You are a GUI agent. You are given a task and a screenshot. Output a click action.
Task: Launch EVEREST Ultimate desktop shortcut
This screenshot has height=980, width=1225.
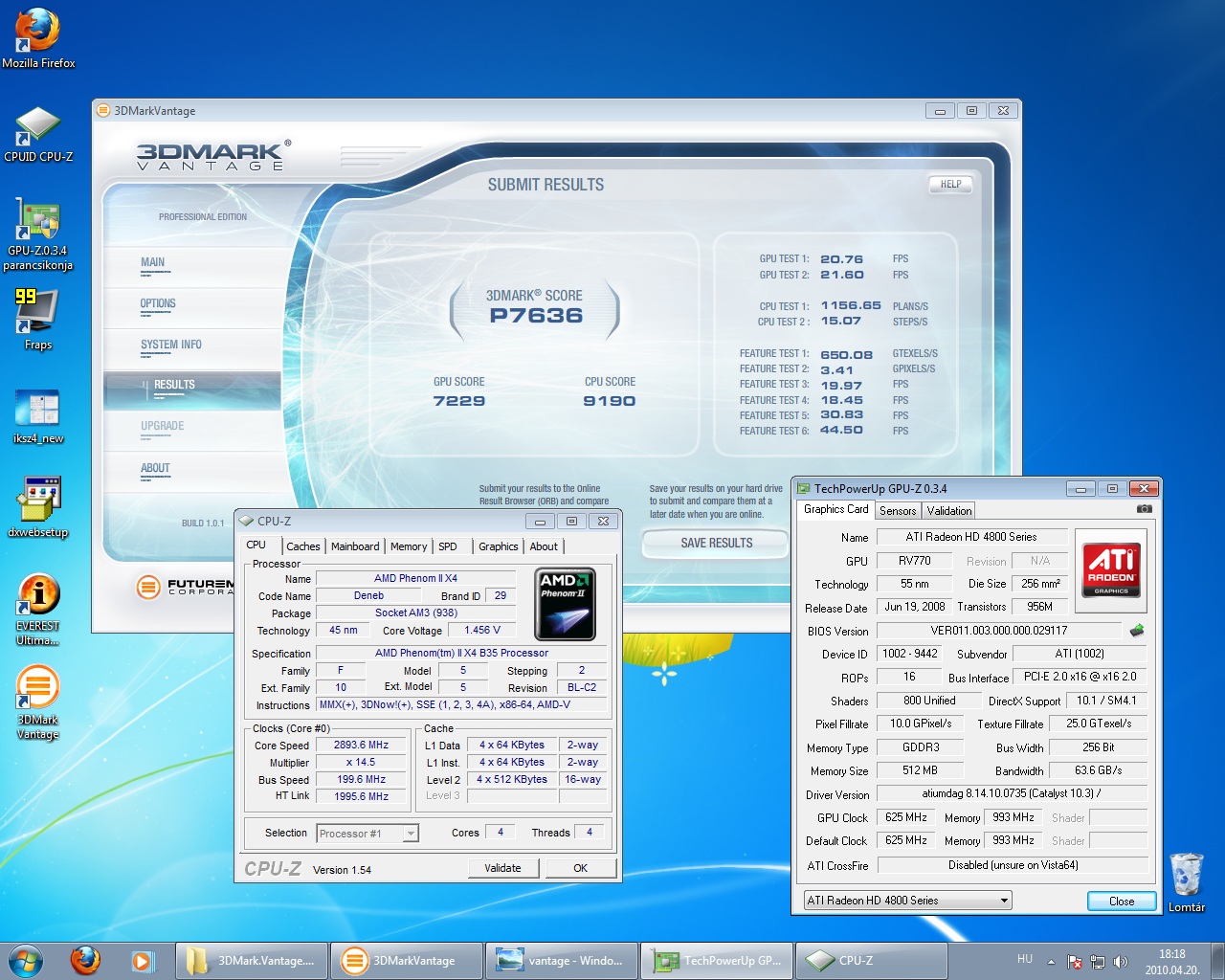(38, 609)
